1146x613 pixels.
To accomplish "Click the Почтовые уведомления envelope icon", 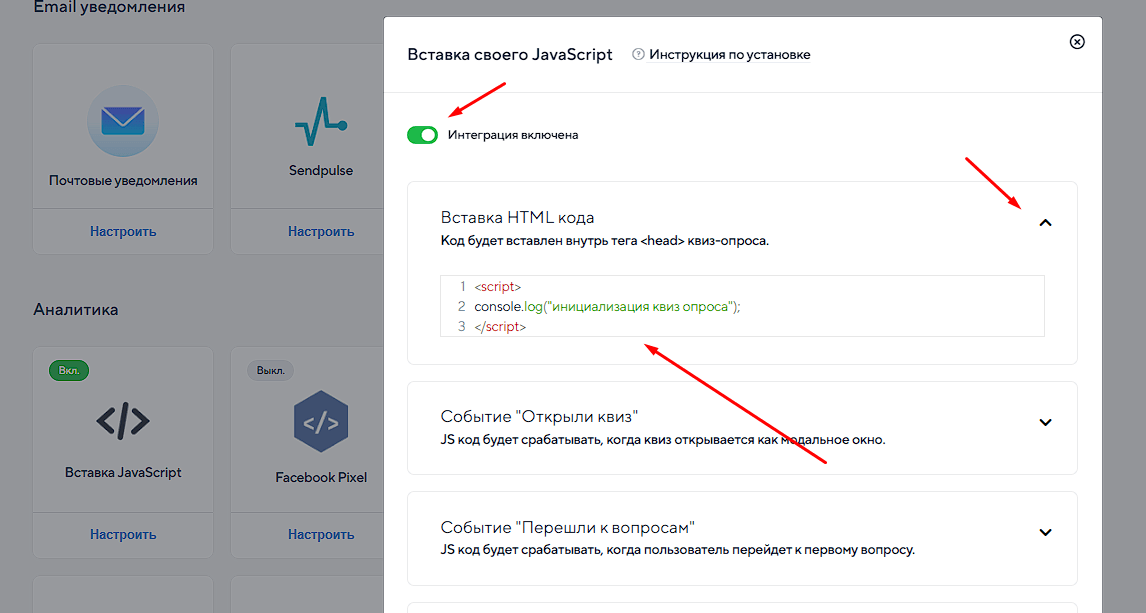I will coord(122,121).
